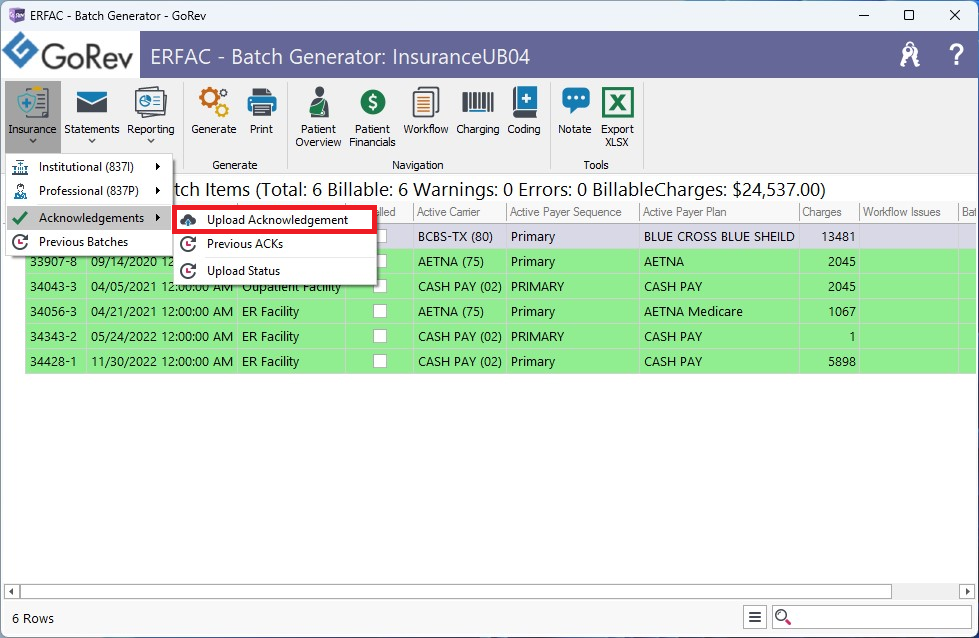Select AETNA Medicare plan cell
Image resolution: width=979 pixels, height=638 pixels.
click(x=719, y=312)
